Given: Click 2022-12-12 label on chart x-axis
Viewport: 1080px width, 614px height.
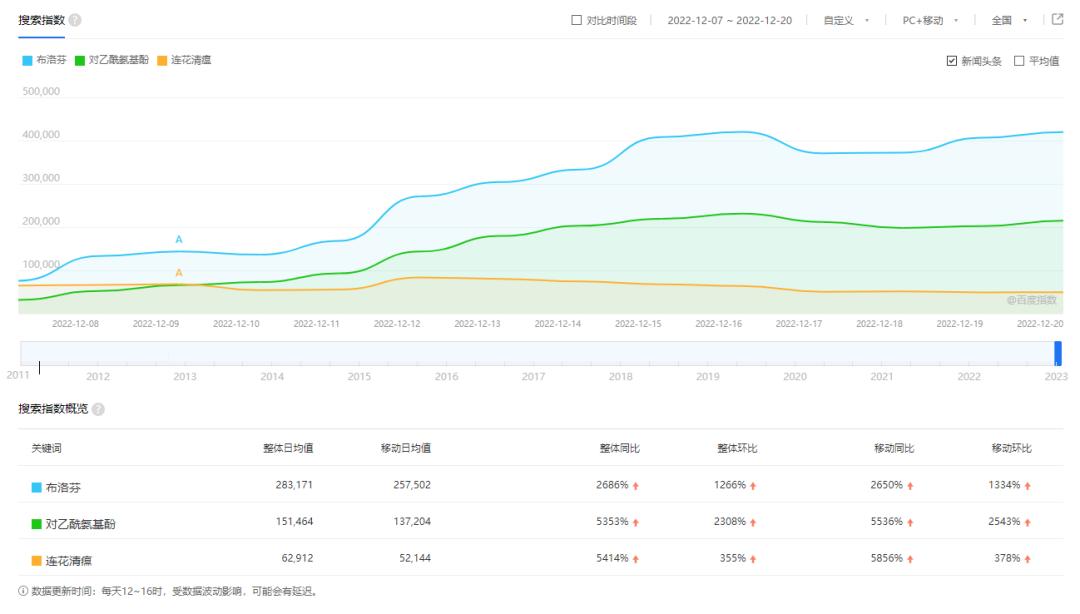Looking at the screenshot, I should [397, 323].
